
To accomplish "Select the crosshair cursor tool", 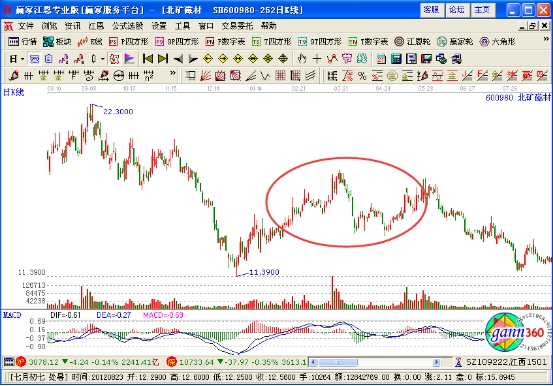I will click(x=317, y=59).
